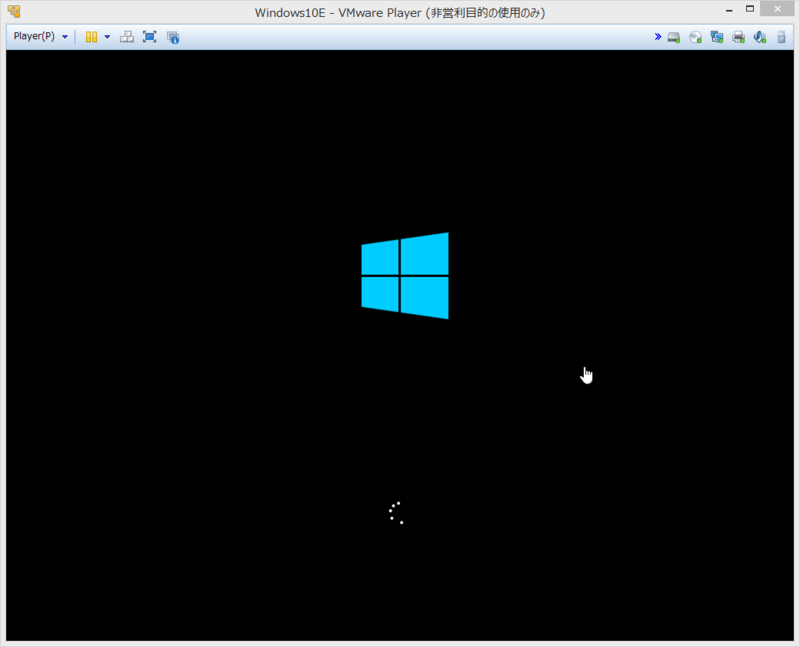Viewport: 800px width, 647px height.
Task: Enter full screen mode
Action: pos(149,37)
